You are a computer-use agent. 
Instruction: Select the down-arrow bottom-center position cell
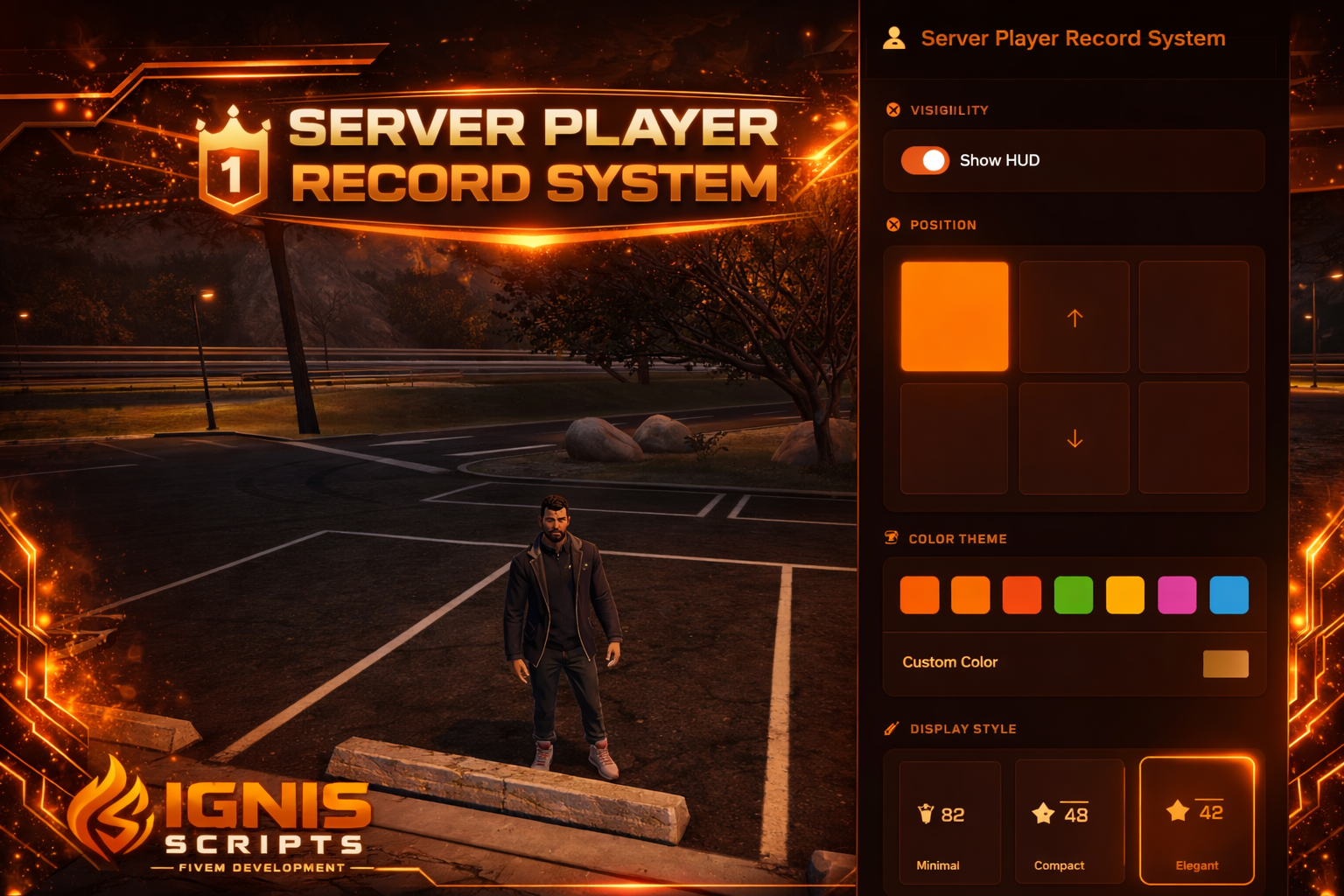click(x=1074, y=438)
